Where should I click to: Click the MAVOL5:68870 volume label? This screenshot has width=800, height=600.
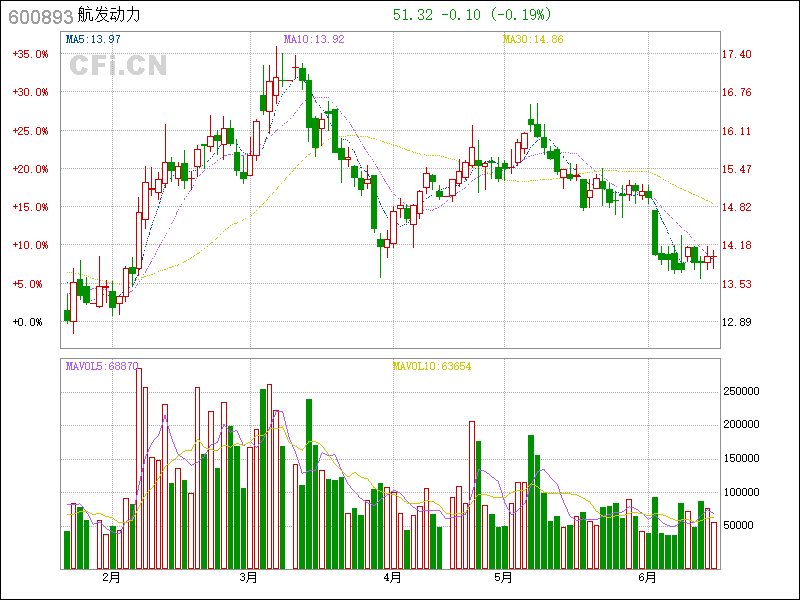[101, 367]
